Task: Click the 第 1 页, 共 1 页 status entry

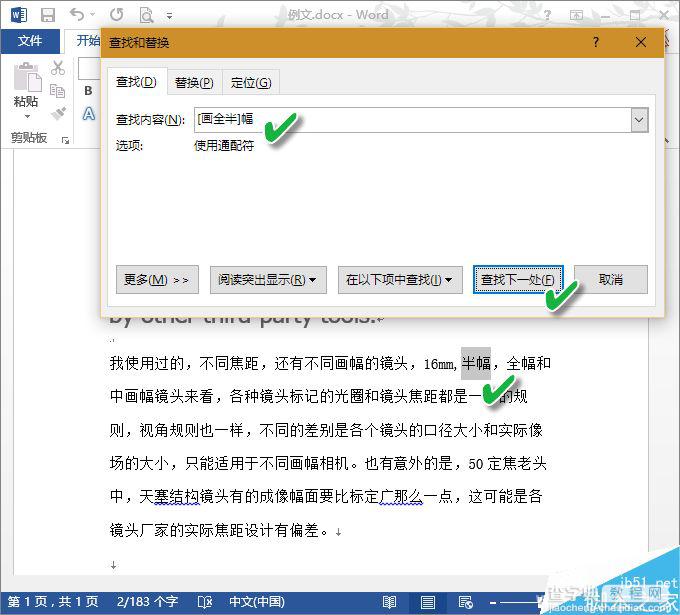Action: click(x=53, y=602)
